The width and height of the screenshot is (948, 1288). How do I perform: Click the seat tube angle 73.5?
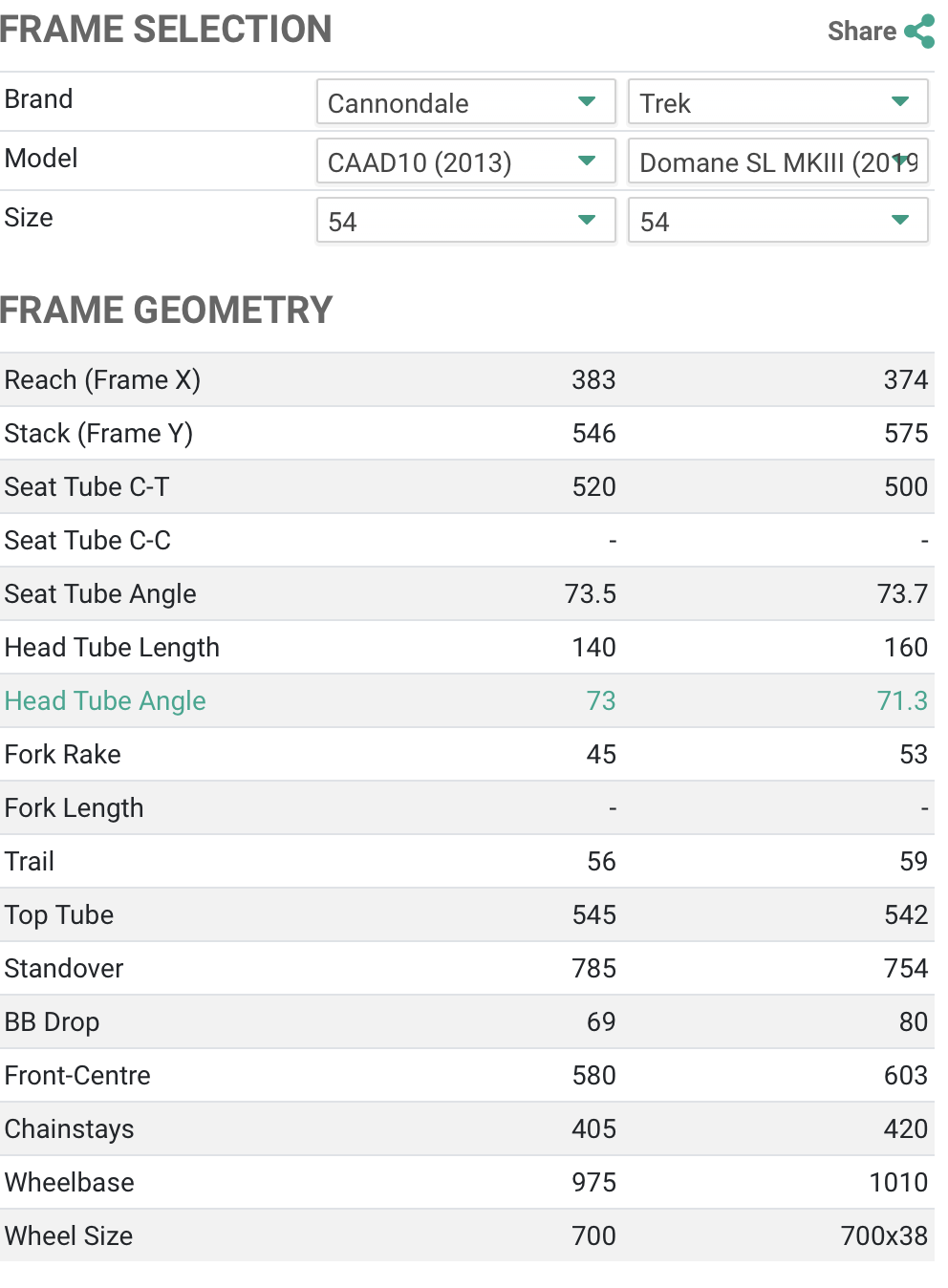pyautogui.click(x=591, y=594)
